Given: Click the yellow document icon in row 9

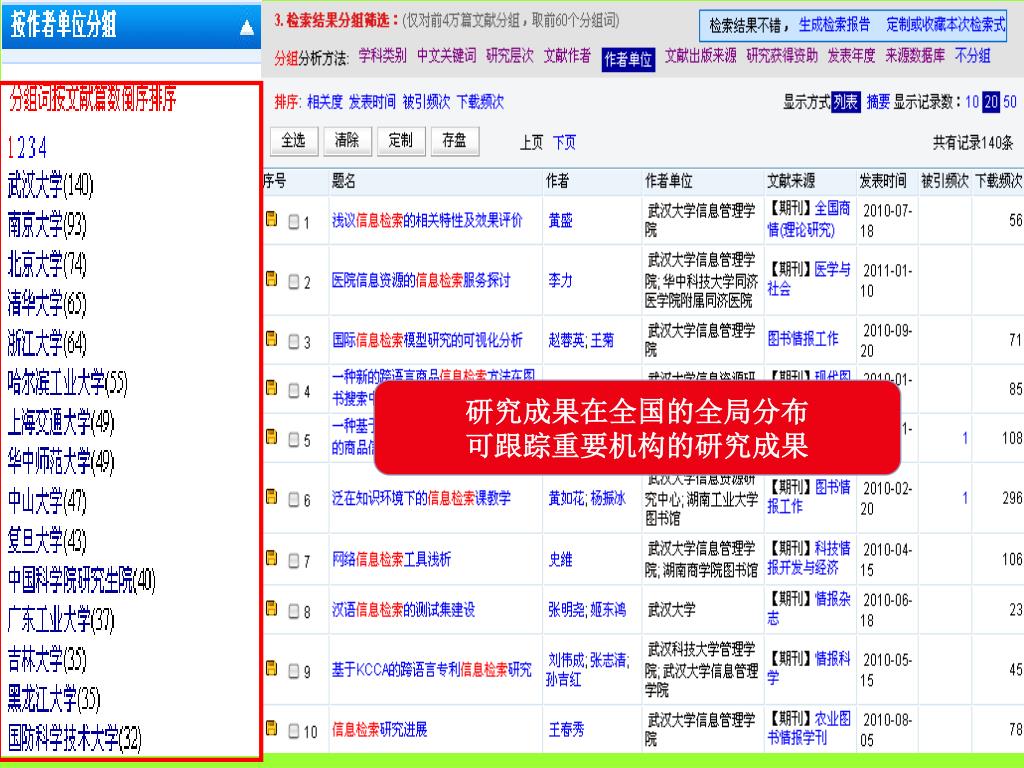Looking at the screenshot, I should (272, 669).
